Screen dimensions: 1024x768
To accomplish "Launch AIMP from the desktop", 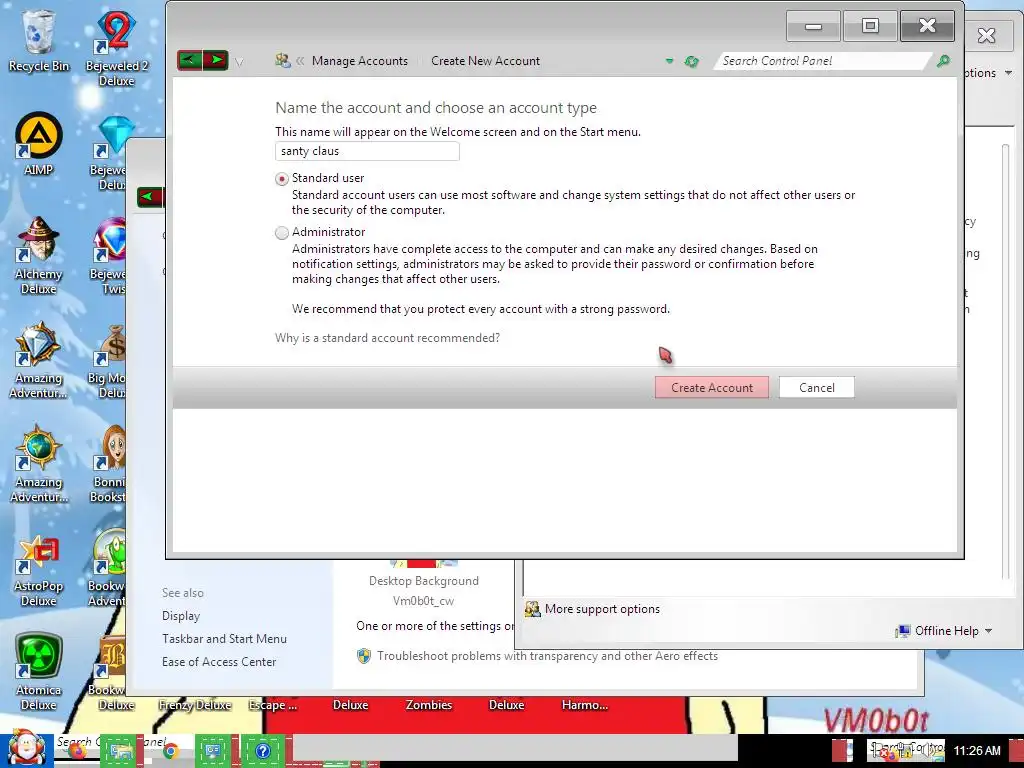I will click(39, 144).
